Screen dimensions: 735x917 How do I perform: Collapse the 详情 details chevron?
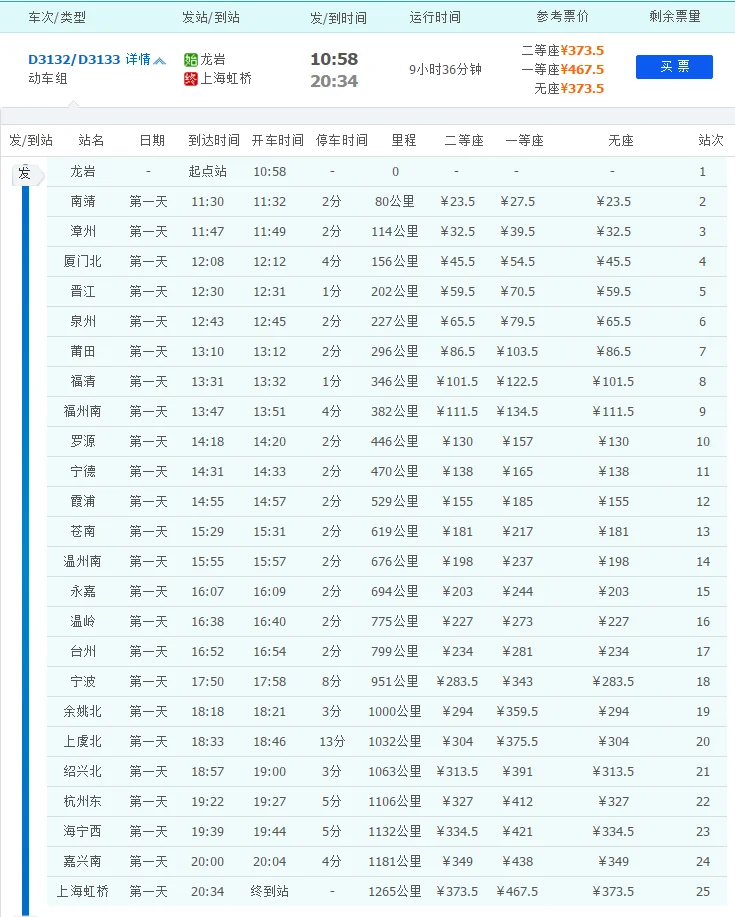pos(160,60)
